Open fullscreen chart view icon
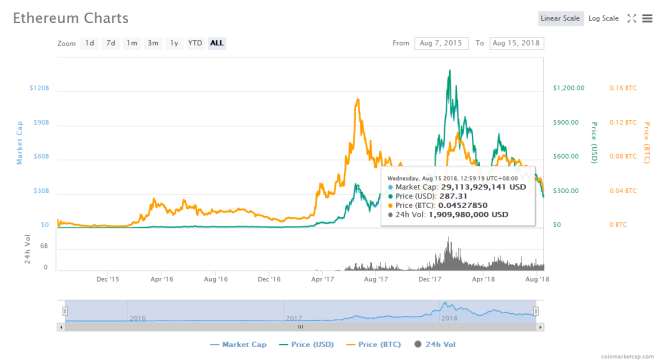670x363 pixels. pyautogui.click(x=632, y=18)
